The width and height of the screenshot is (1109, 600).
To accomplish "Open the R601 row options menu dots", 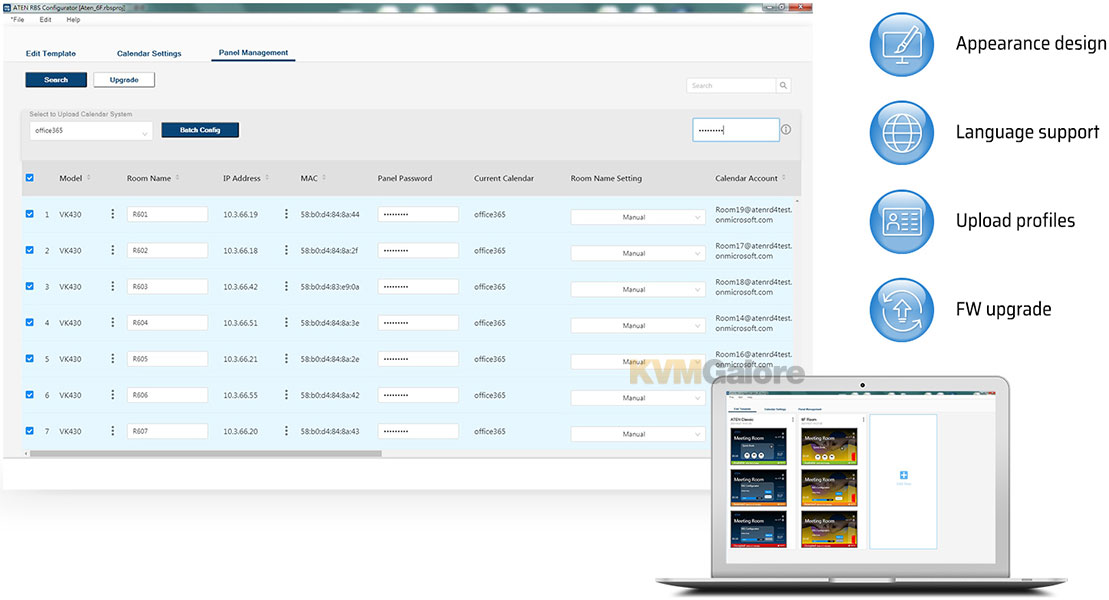I will coord(112,214).
